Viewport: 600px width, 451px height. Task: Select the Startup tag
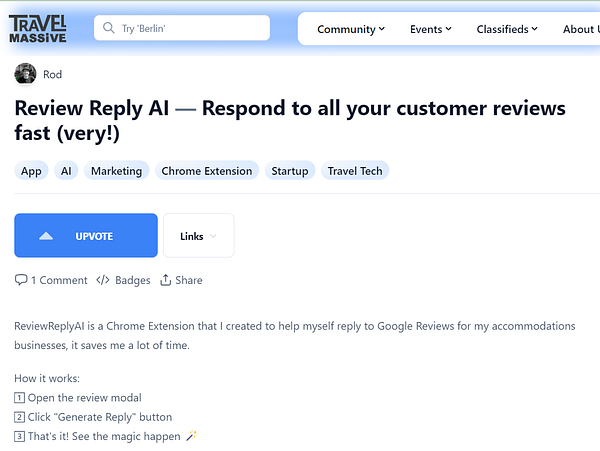point(290,171)
